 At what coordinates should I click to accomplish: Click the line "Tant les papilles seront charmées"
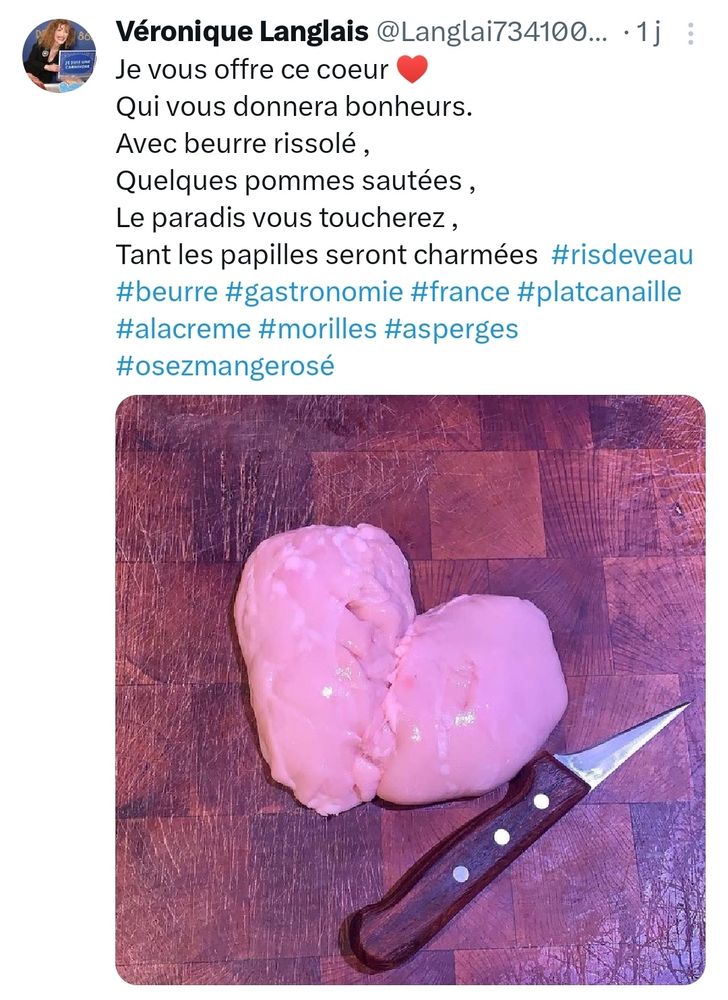[x=326, y=255]
